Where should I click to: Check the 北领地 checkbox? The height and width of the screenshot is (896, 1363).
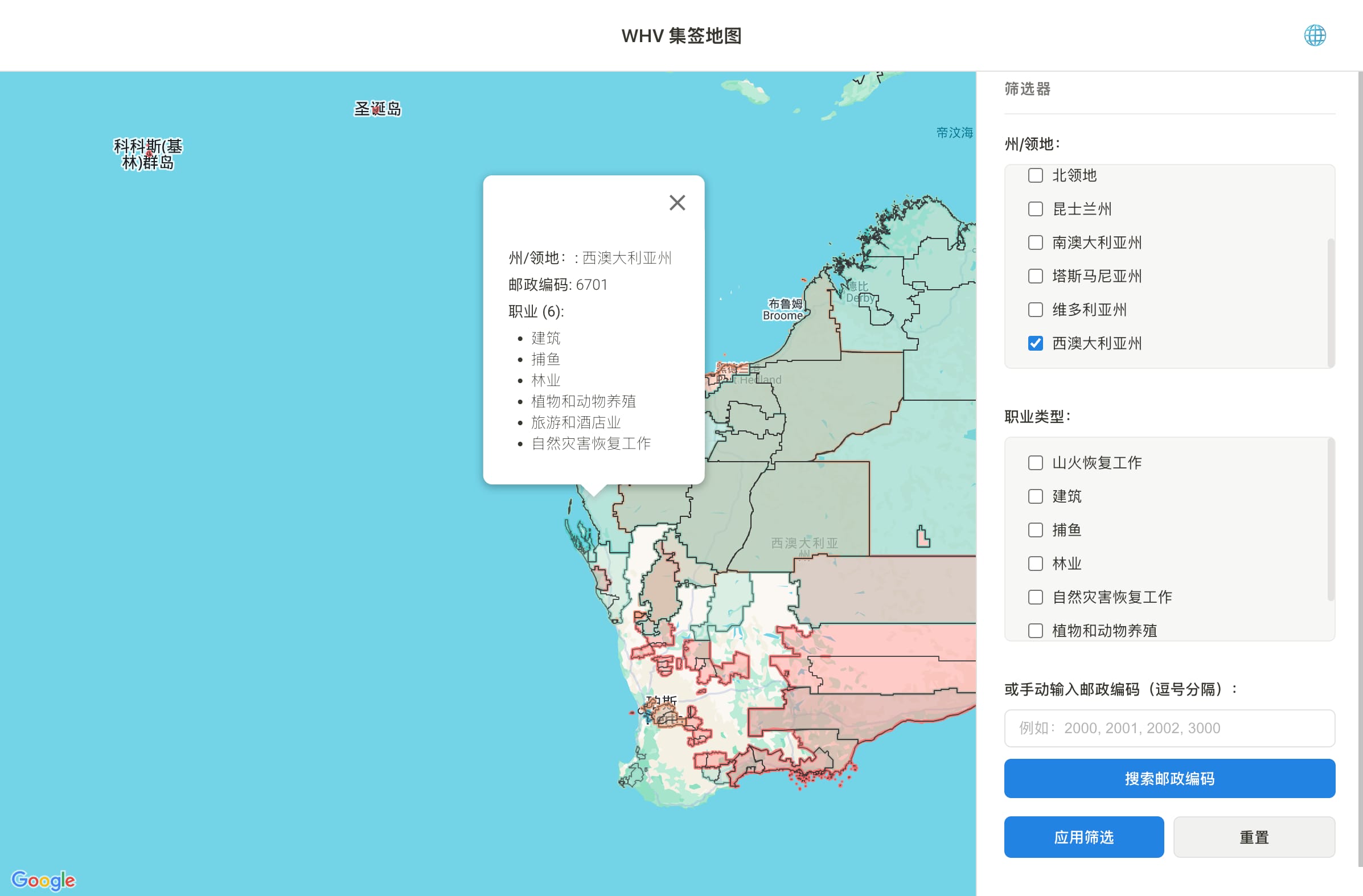(1036, 175)
